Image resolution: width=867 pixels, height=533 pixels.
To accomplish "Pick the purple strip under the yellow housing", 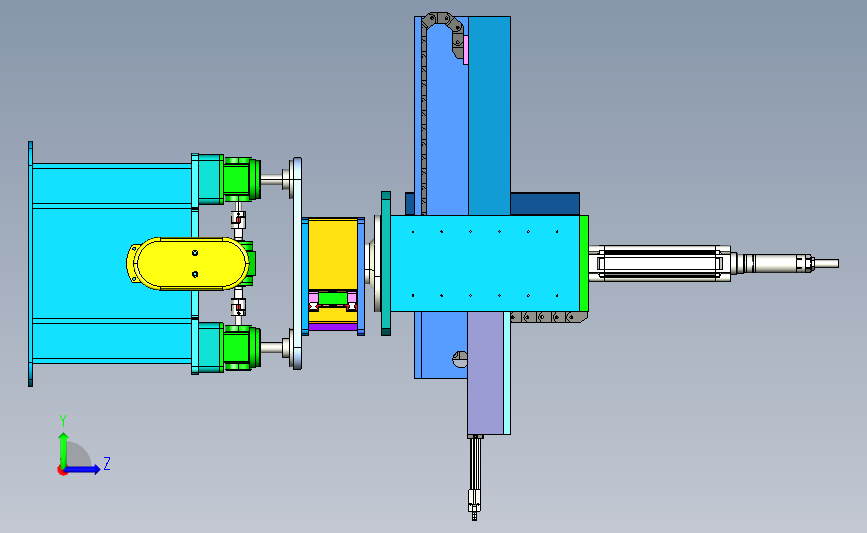I will coord(333,327).
